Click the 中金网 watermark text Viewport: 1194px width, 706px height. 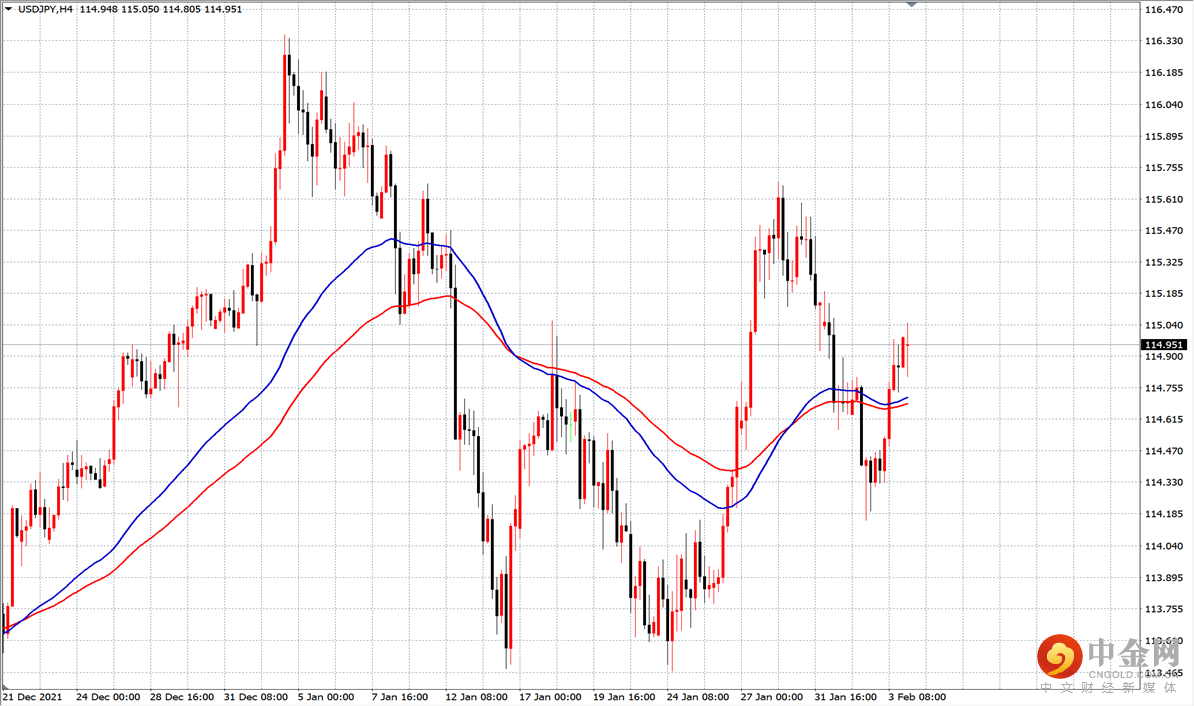(1132, 653)
